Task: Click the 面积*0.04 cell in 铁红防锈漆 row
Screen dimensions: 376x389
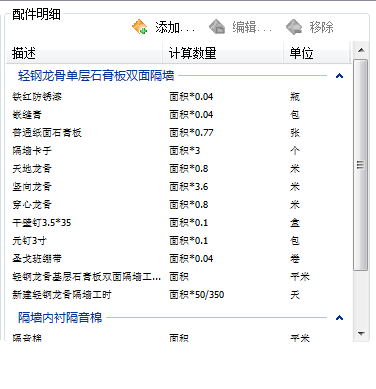Action: click(x=191, y=97)
